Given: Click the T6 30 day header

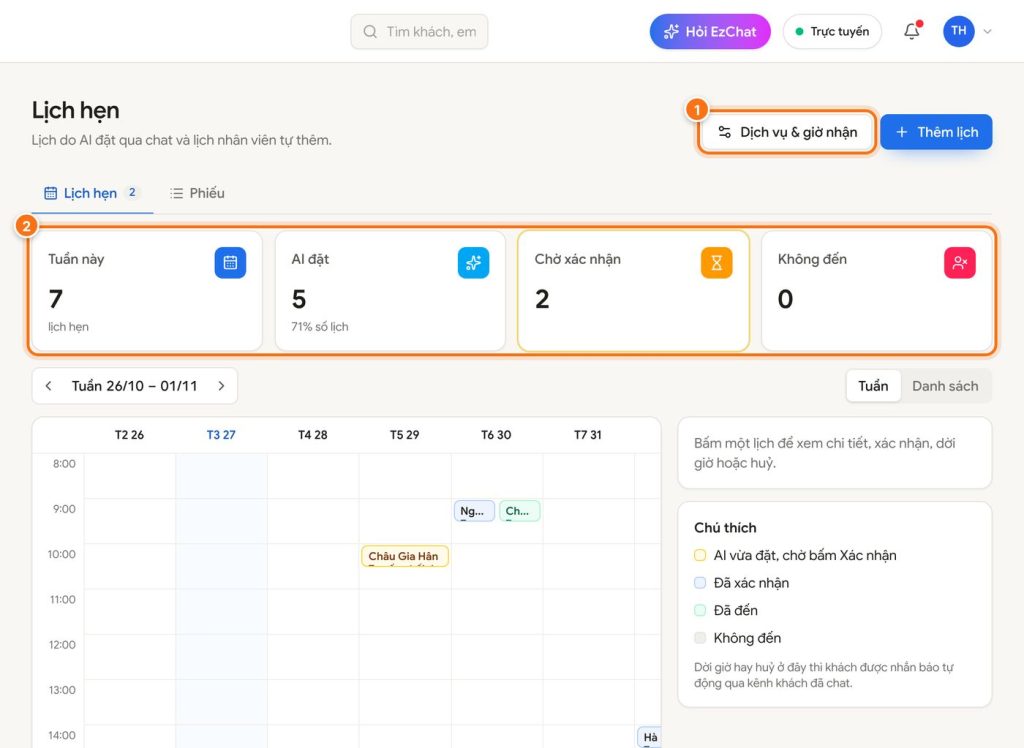Looking at the screenshot, I should (x=496, y=435).
